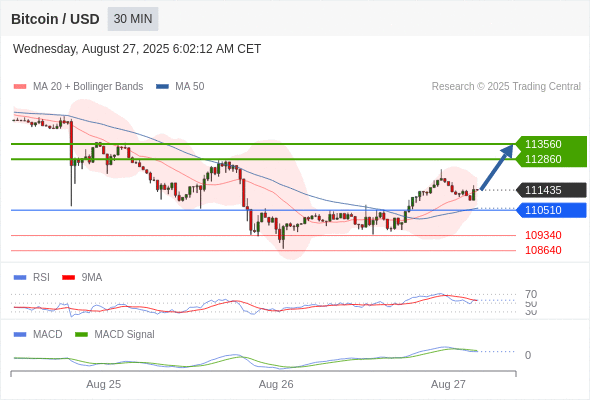Viewport: 590px width, 400px height.
Task: Click the blue MA 50 legend swatch
Action: coord(162,87)
